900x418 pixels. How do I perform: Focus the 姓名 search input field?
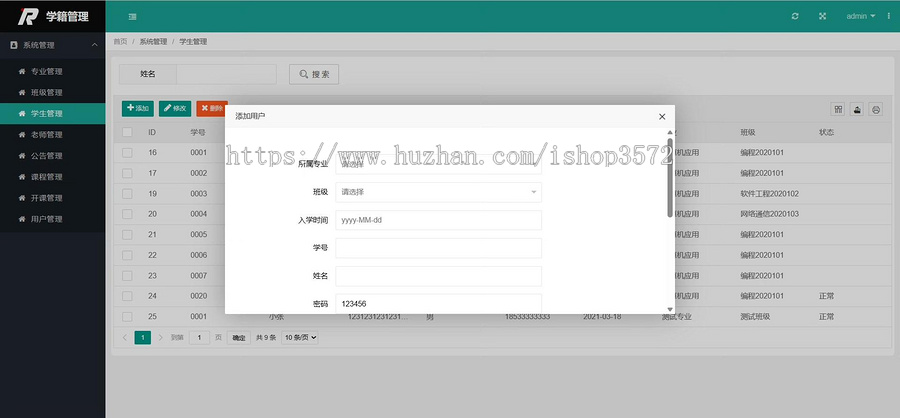coord(226,74)
